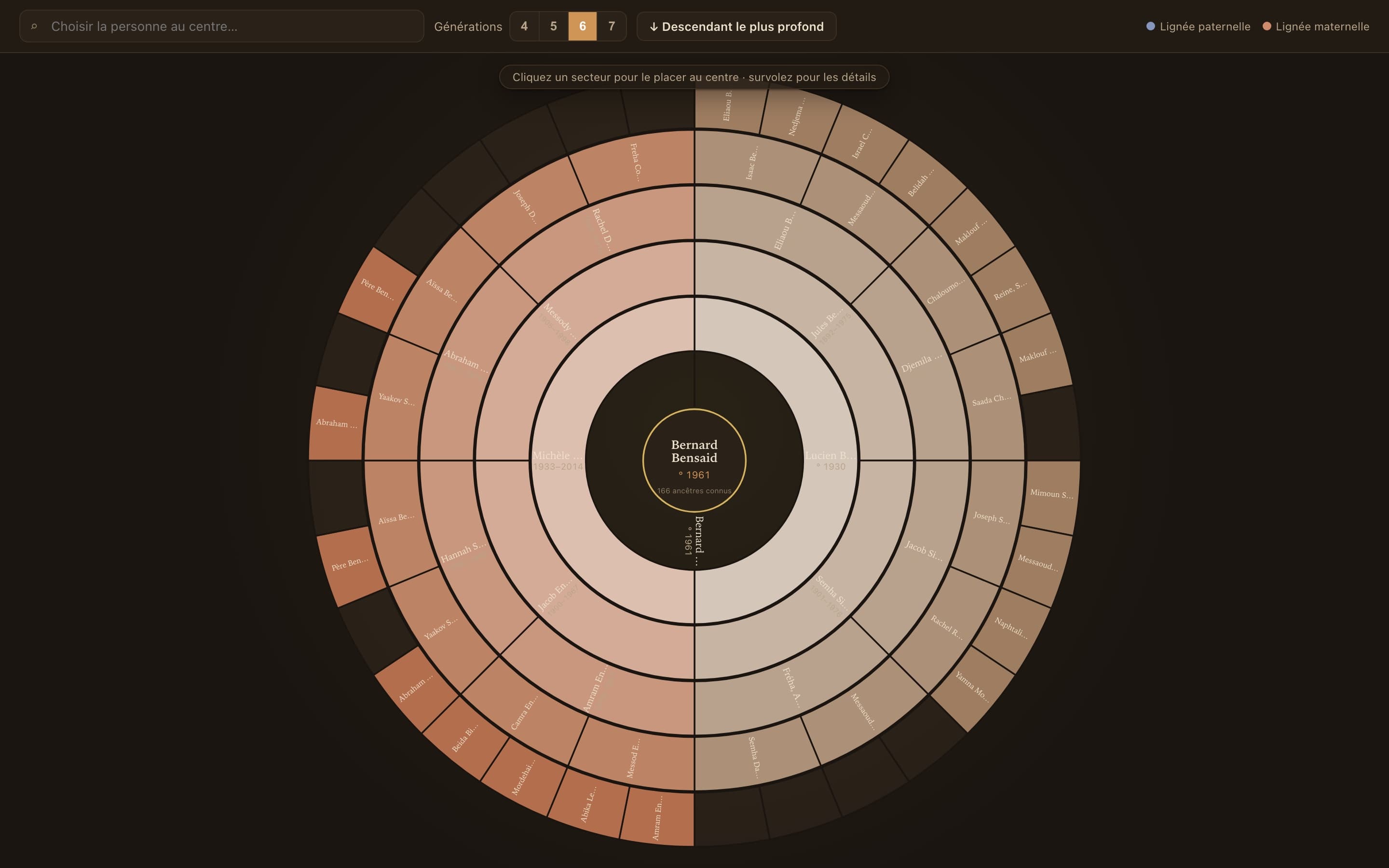Click 'Descendant le plus profond' button

click(x=736, y=27)
